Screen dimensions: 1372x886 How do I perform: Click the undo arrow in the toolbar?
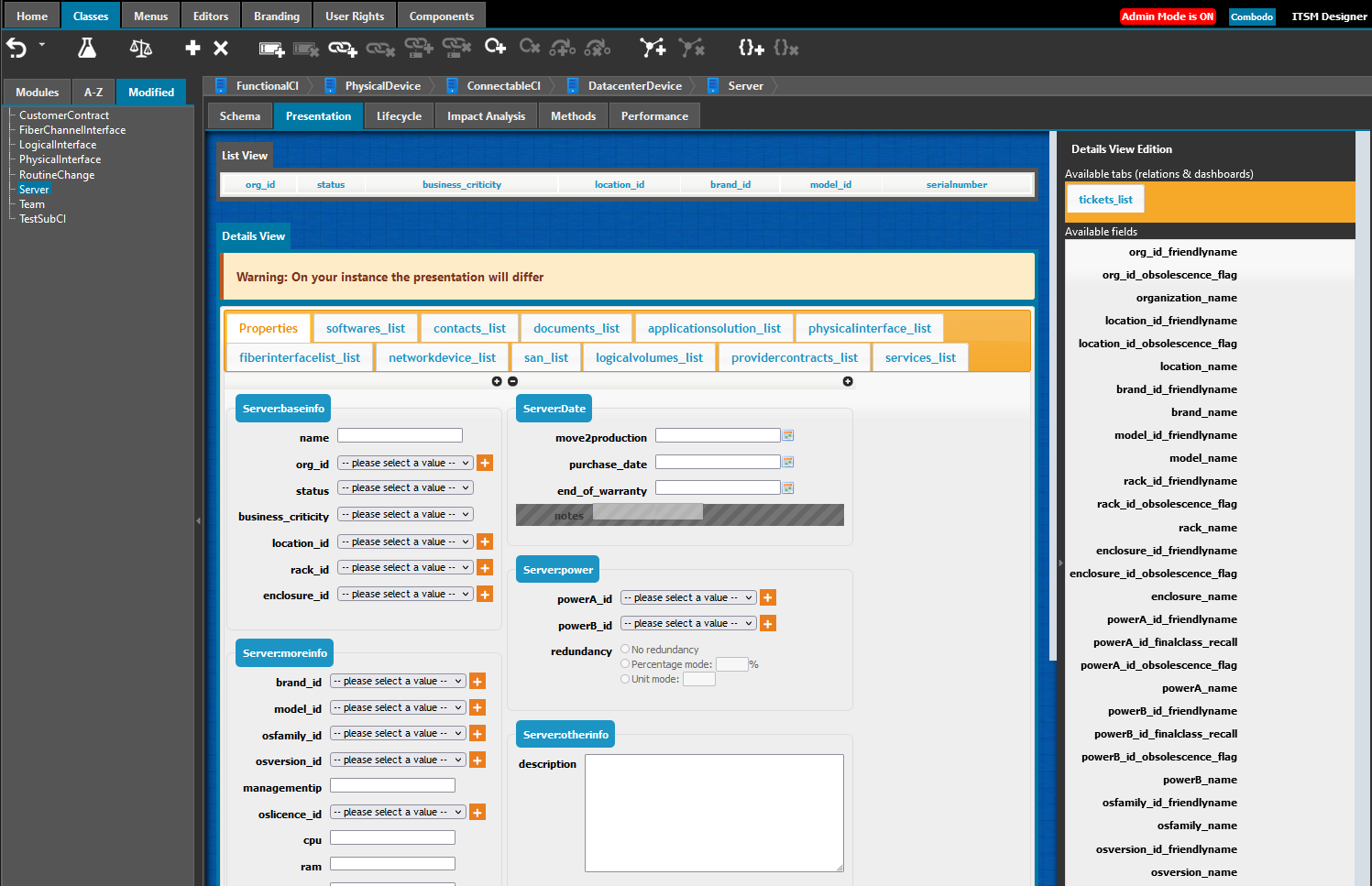pos(17,48)
